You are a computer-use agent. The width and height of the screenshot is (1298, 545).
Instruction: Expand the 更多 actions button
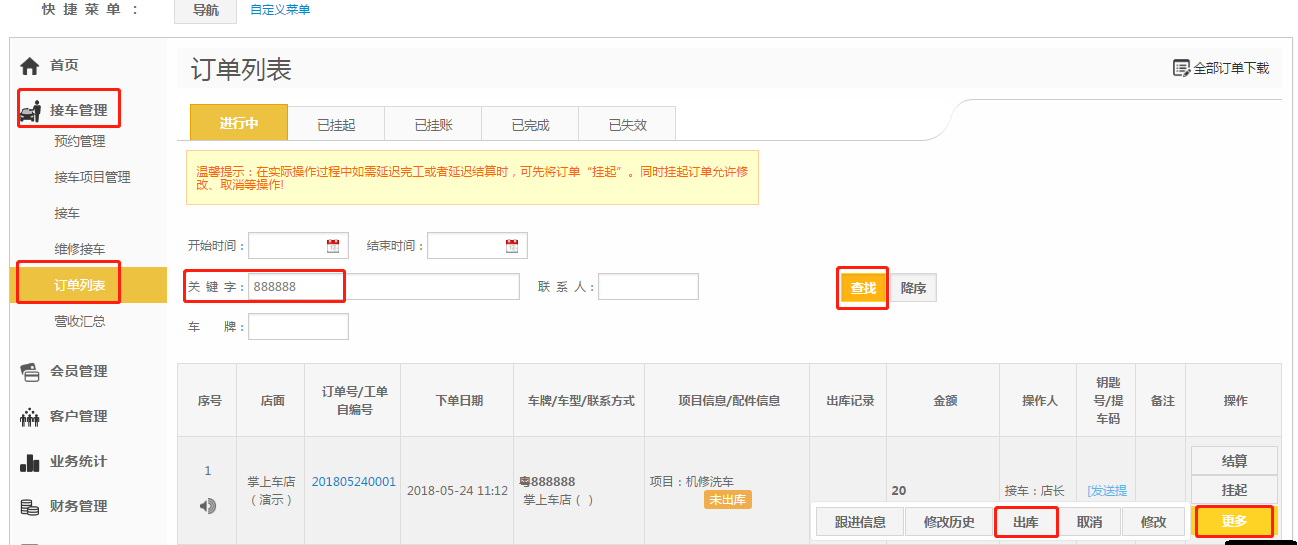coord(1234,522)
